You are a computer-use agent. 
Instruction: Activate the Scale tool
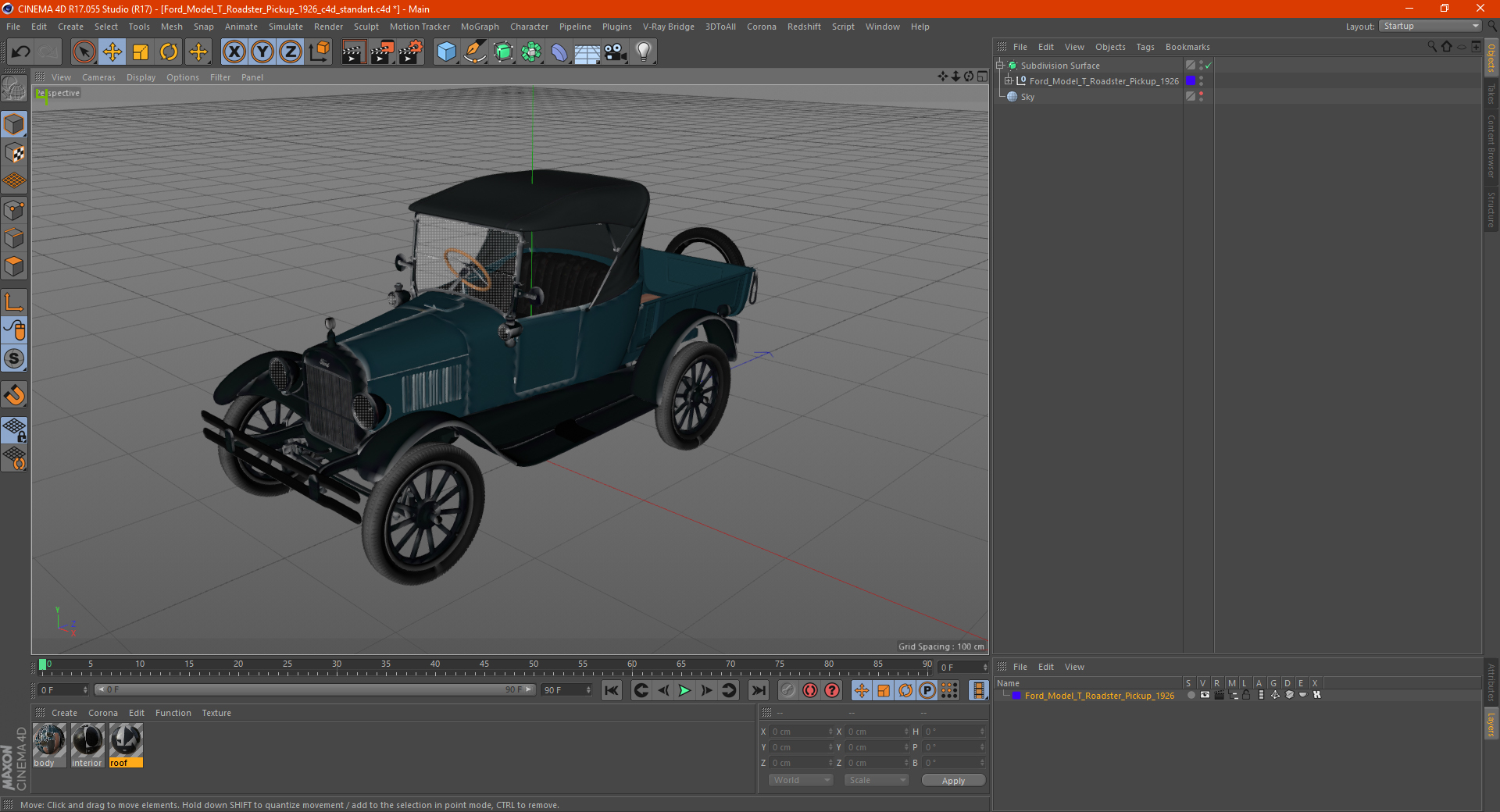141,52
